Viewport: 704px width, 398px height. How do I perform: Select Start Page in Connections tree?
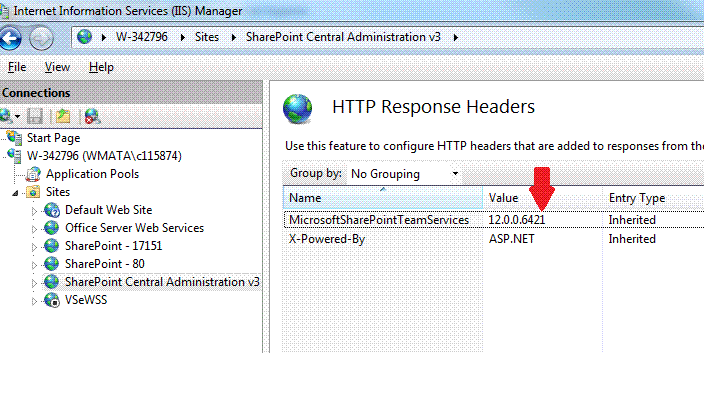tap(53, 137)
